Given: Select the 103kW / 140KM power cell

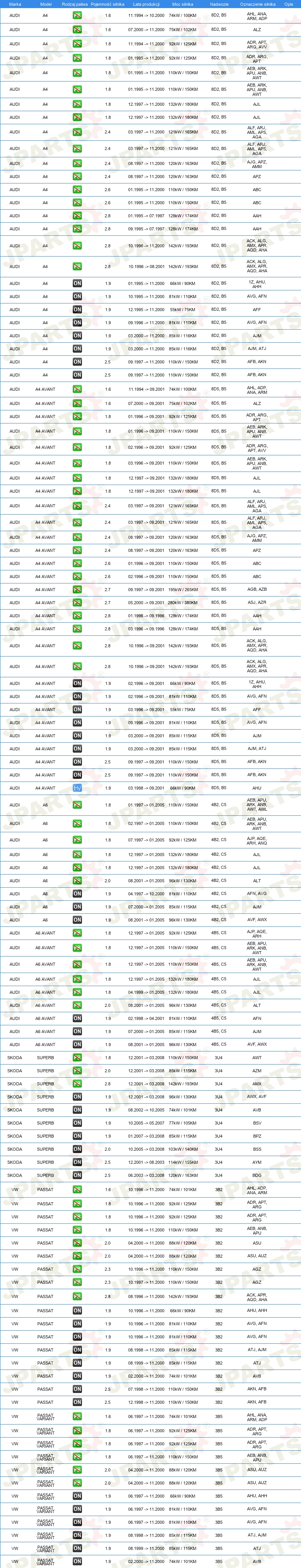Looking at the screenshot, I should pyautogui.click(x=183, y=1149).
